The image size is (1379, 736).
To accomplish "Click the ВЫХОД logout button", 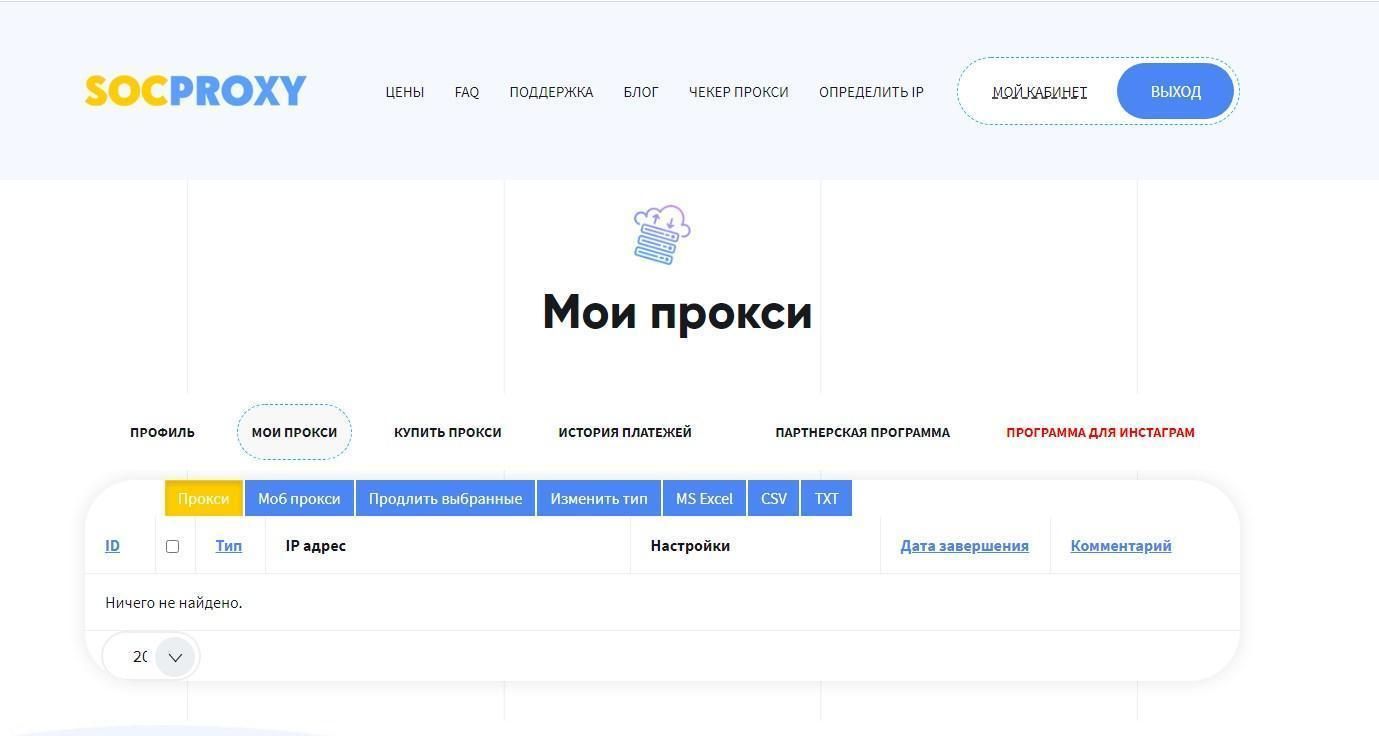I will click(1176, 91).
